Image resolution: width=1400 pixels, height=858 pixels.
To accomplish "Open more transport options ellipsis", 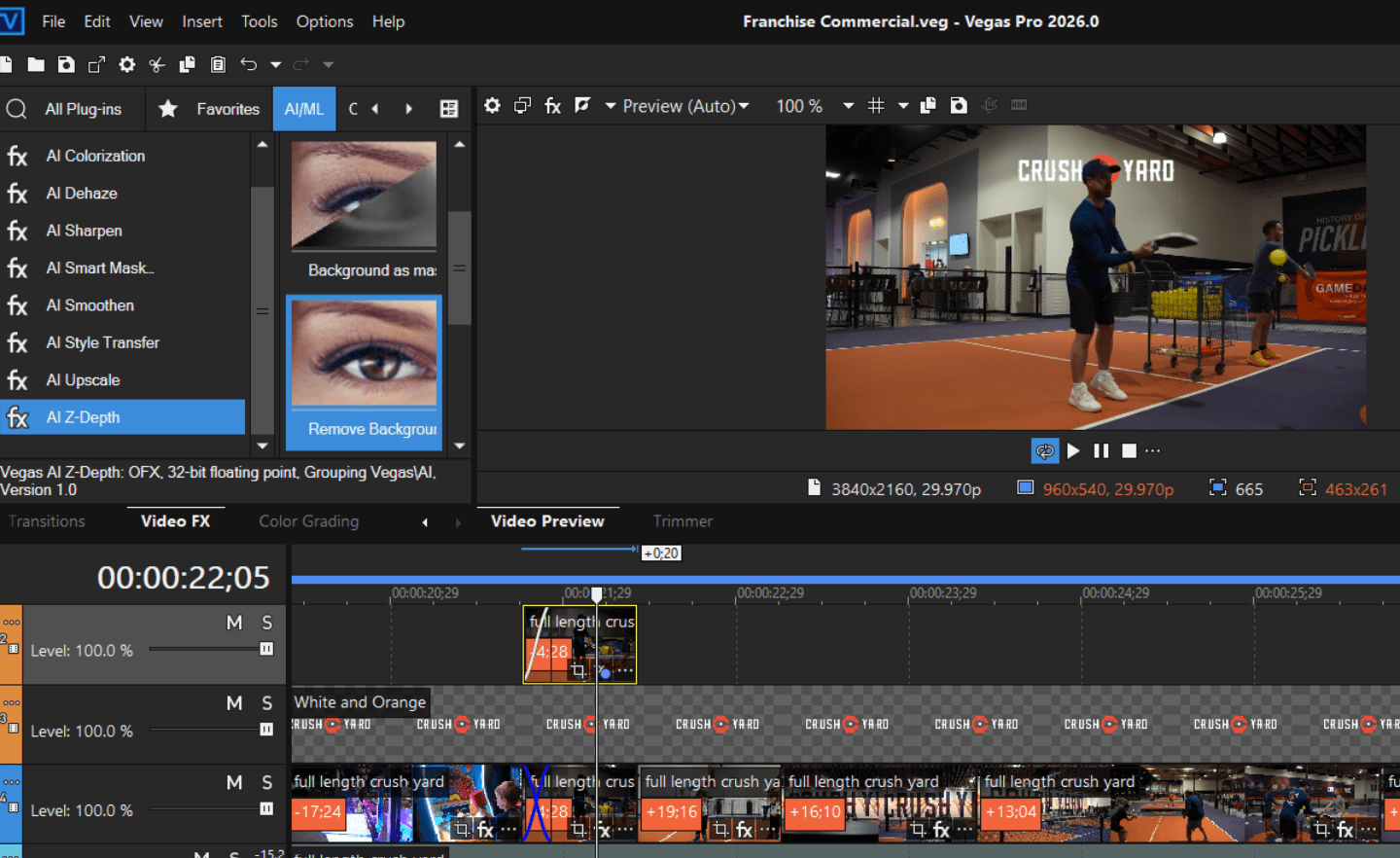I will pyautogui.click(x=1153, y=450).
